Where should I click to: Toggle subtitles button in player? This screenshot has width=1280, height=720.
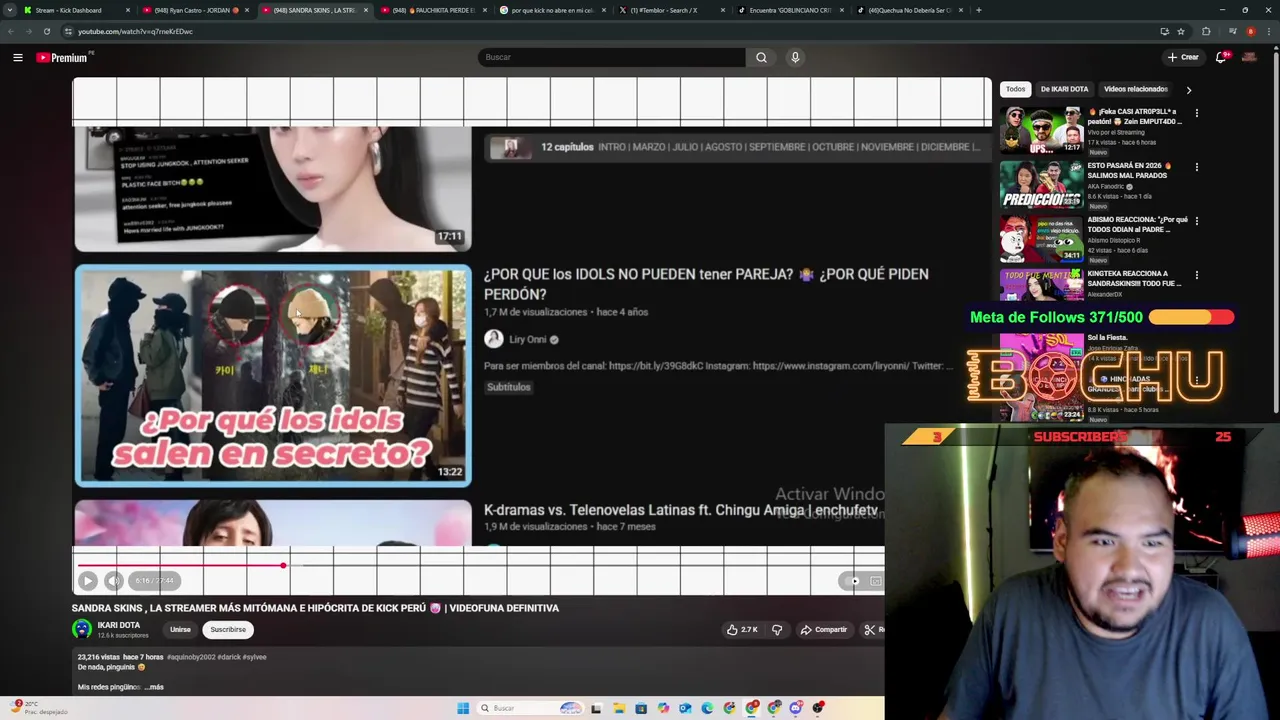click(875, 581)
